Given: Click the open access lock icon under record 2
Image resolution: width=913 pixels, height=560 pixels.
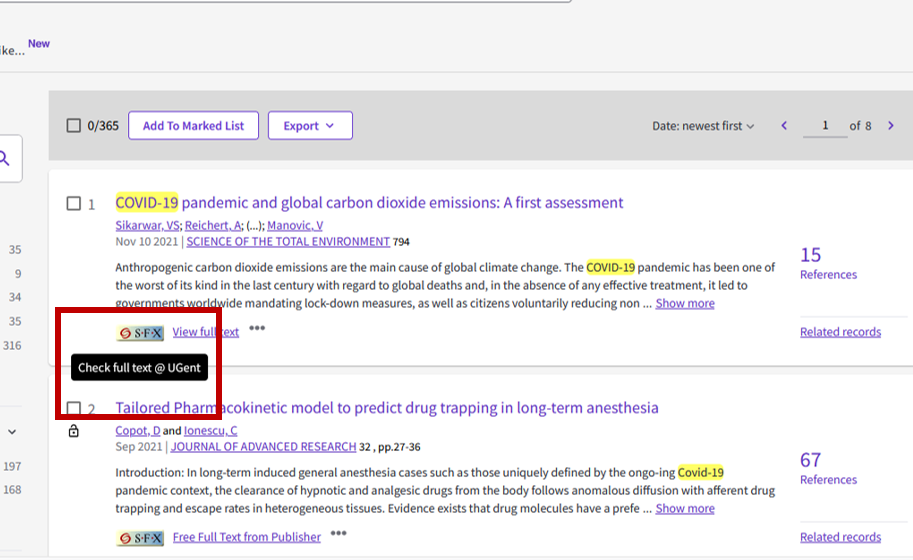Looking at the screenshot, I should (73, 431).
